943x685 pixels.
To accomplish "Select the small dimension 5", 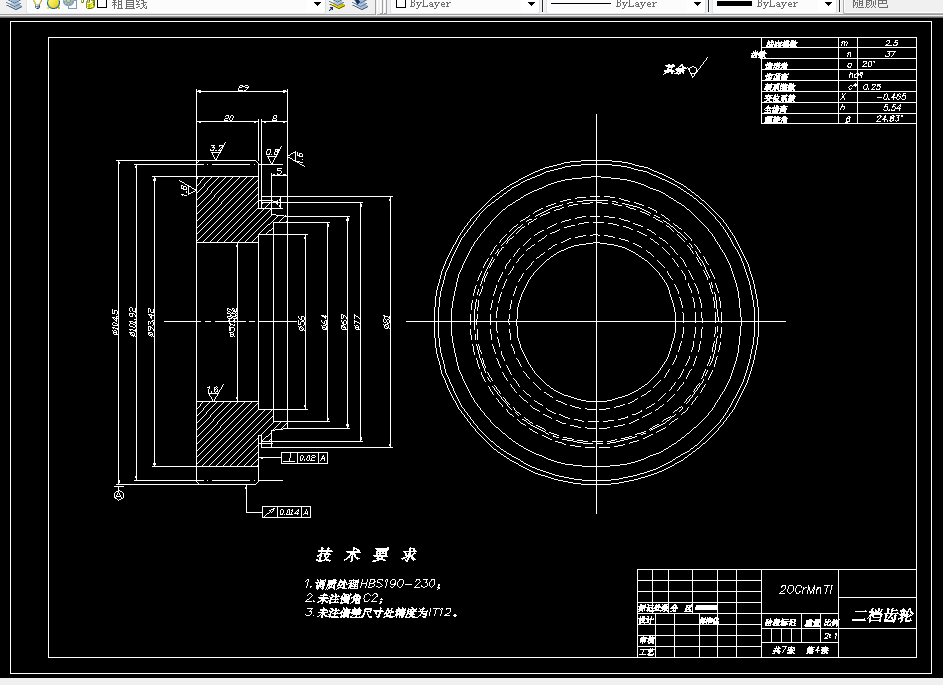I will pos(279,171).
